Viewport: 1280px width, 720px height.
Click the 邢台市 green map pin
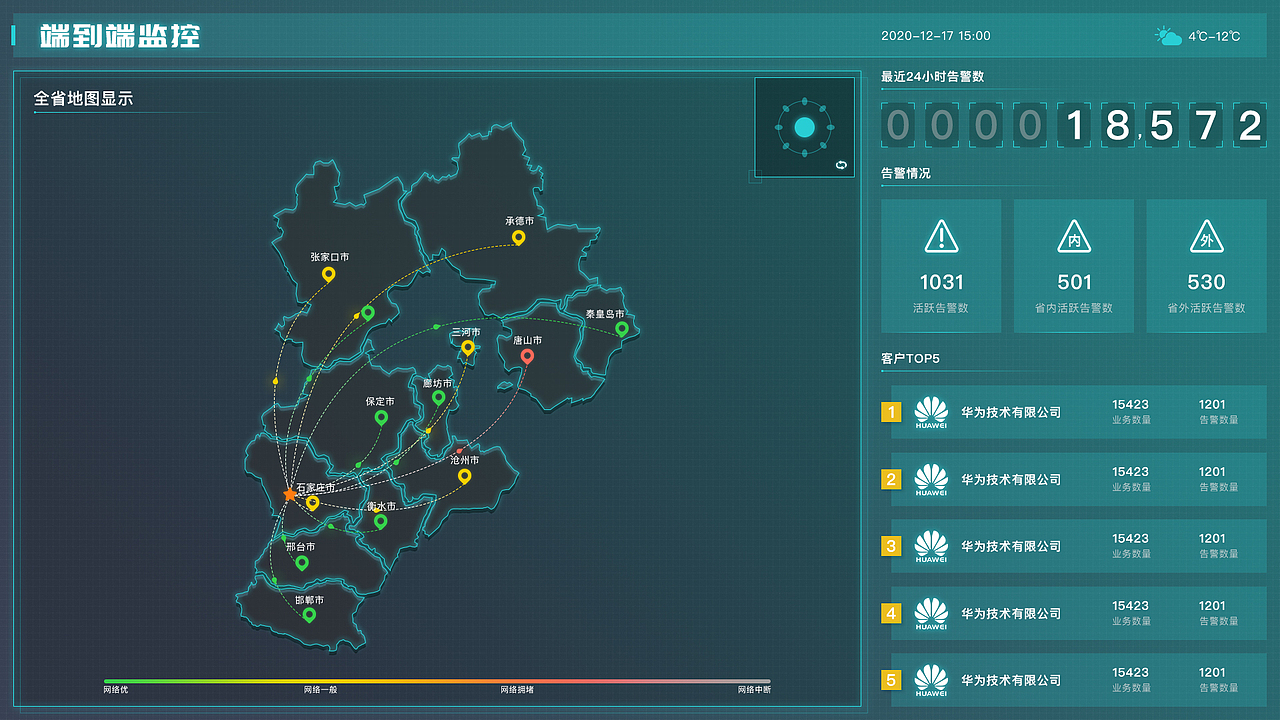coord(302,563)
